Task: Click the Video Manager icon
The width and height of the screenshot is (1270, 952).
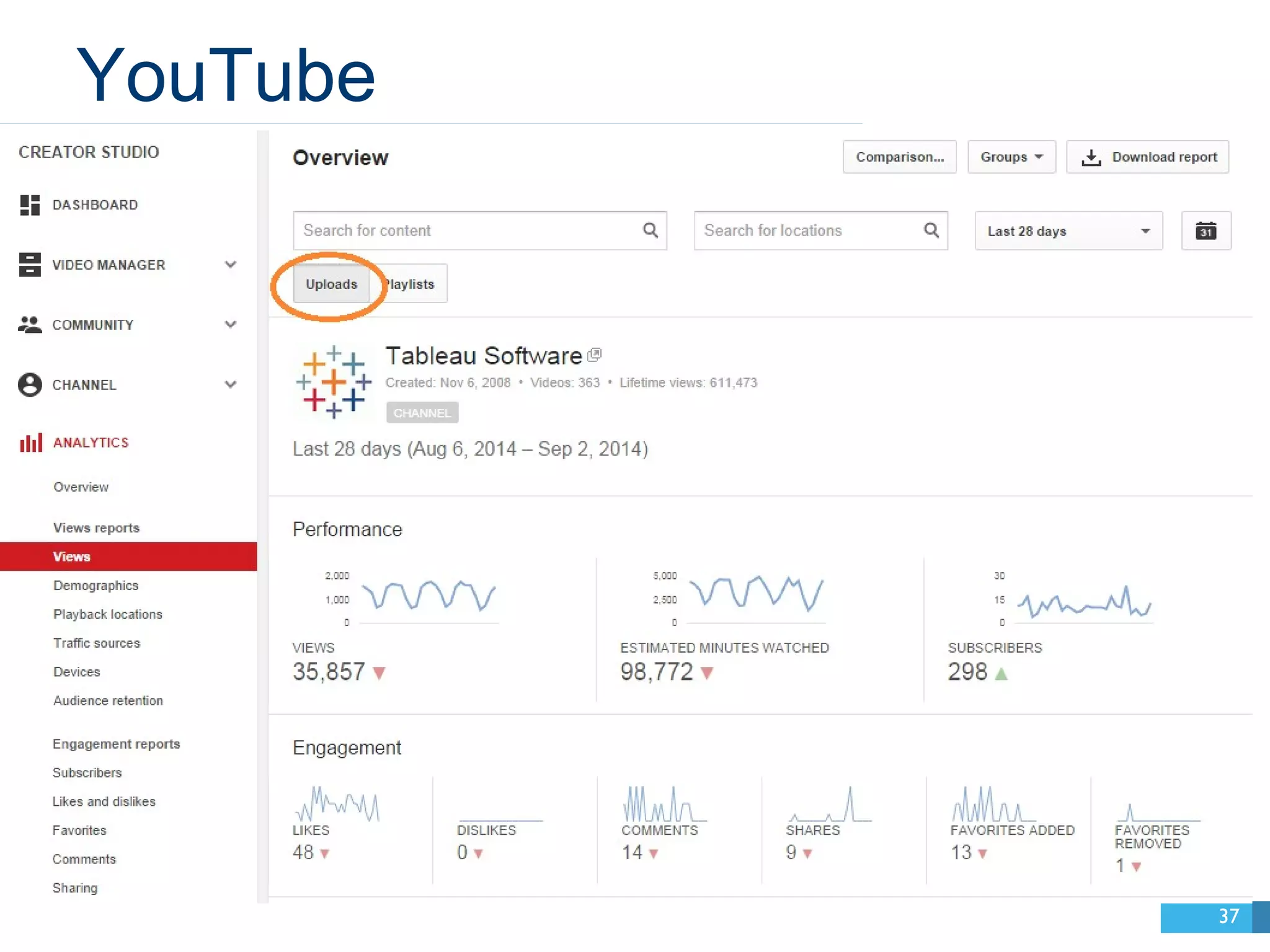Action: click(30, 265)
